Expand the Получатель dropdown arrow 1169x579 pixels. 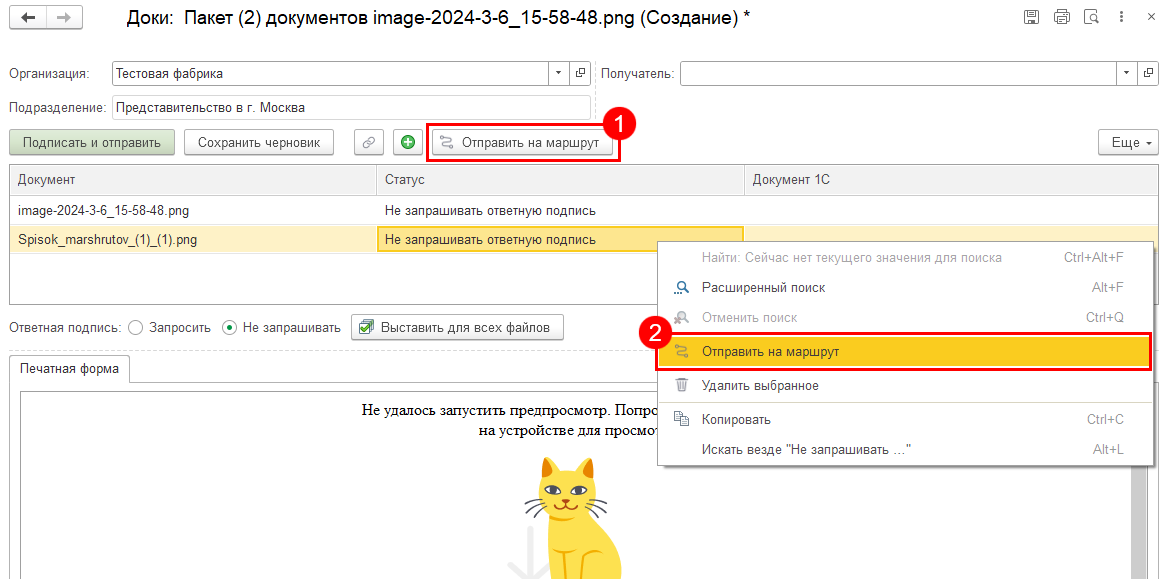point(1126,74)
